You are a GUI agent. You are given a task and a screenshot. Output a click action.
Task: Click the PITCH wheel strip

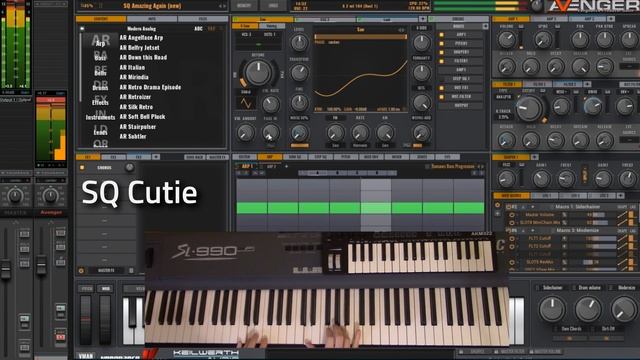click(x=86, y=320)
